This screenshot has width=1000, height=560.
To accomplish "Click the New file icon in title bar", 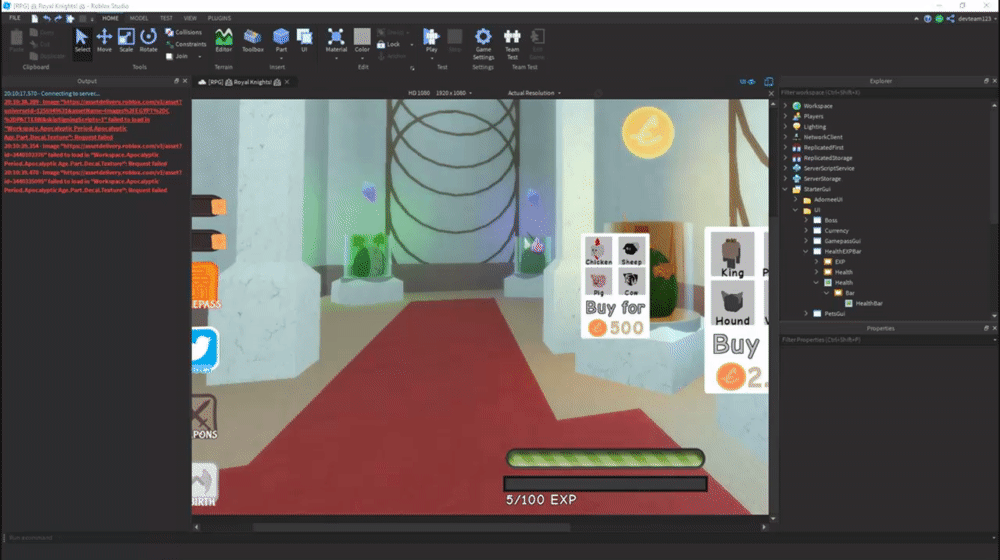I will tap(34, 18).
